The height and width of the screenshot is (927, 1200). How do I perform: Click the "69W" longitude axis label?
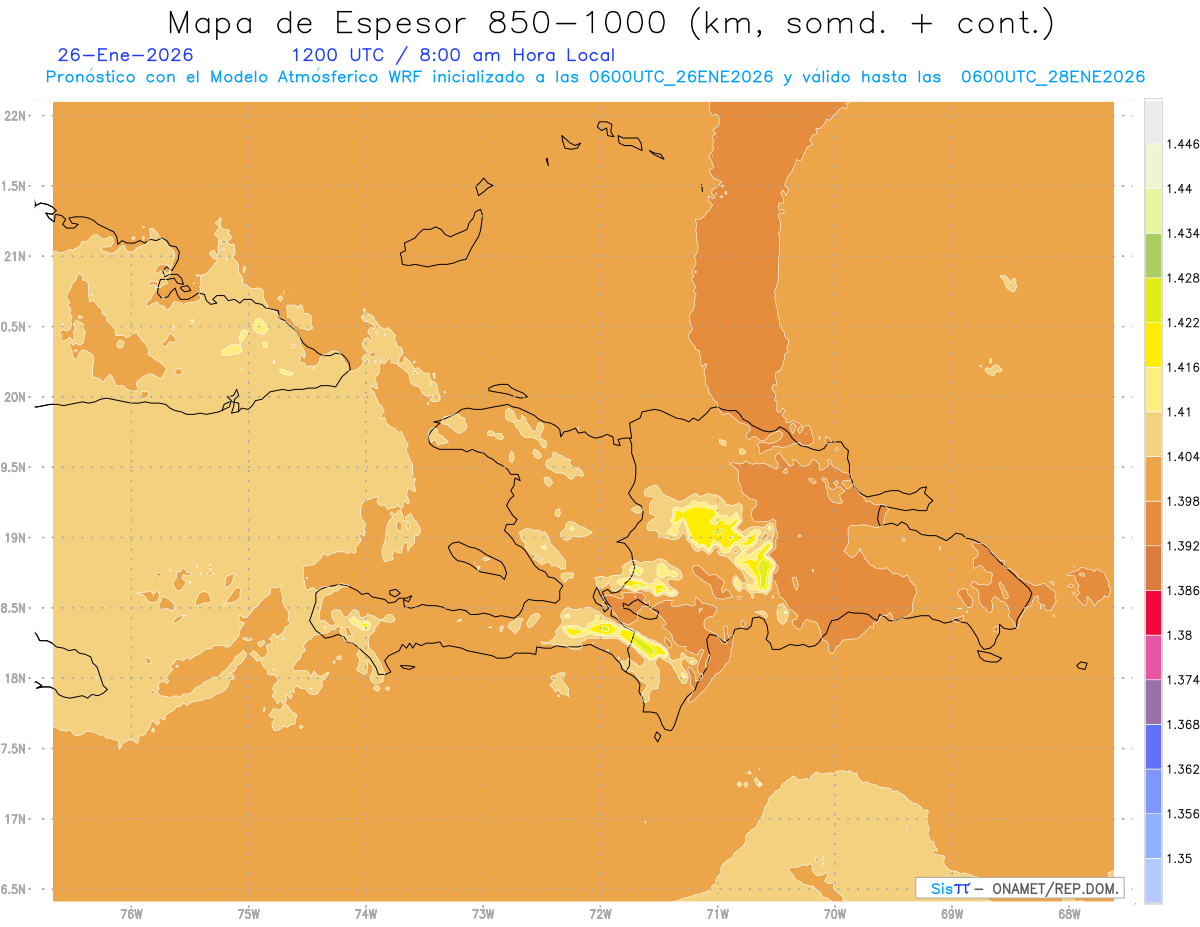point(952,914)
